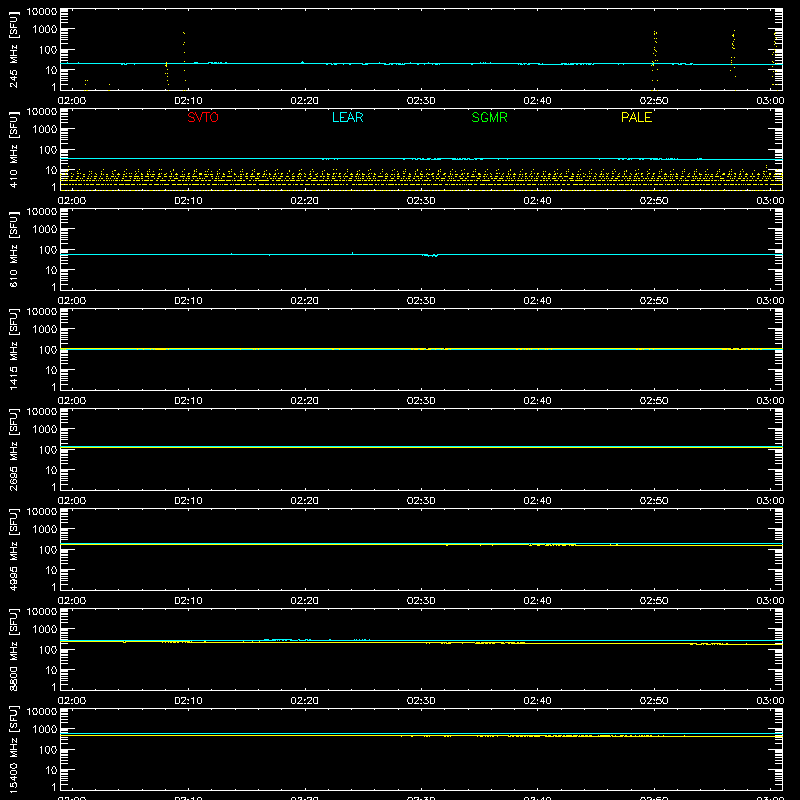The width and height of the screenshot is (800, 800).
Task: Click the 100 tick label on 15400 MHz plot
Action: tap(48, 750)
